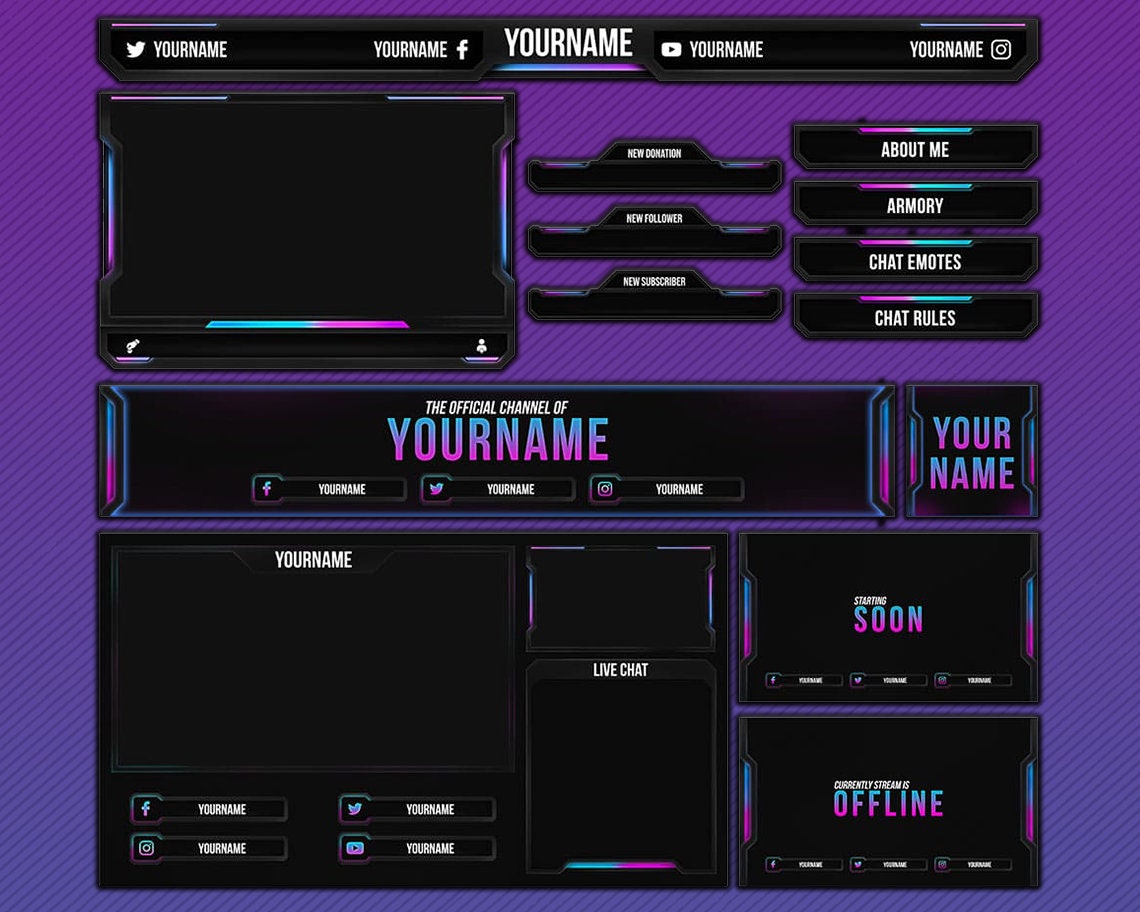1140x912 pixels.
Task: Click the Twitter bird icon in the top header bar
Action: 136,49
